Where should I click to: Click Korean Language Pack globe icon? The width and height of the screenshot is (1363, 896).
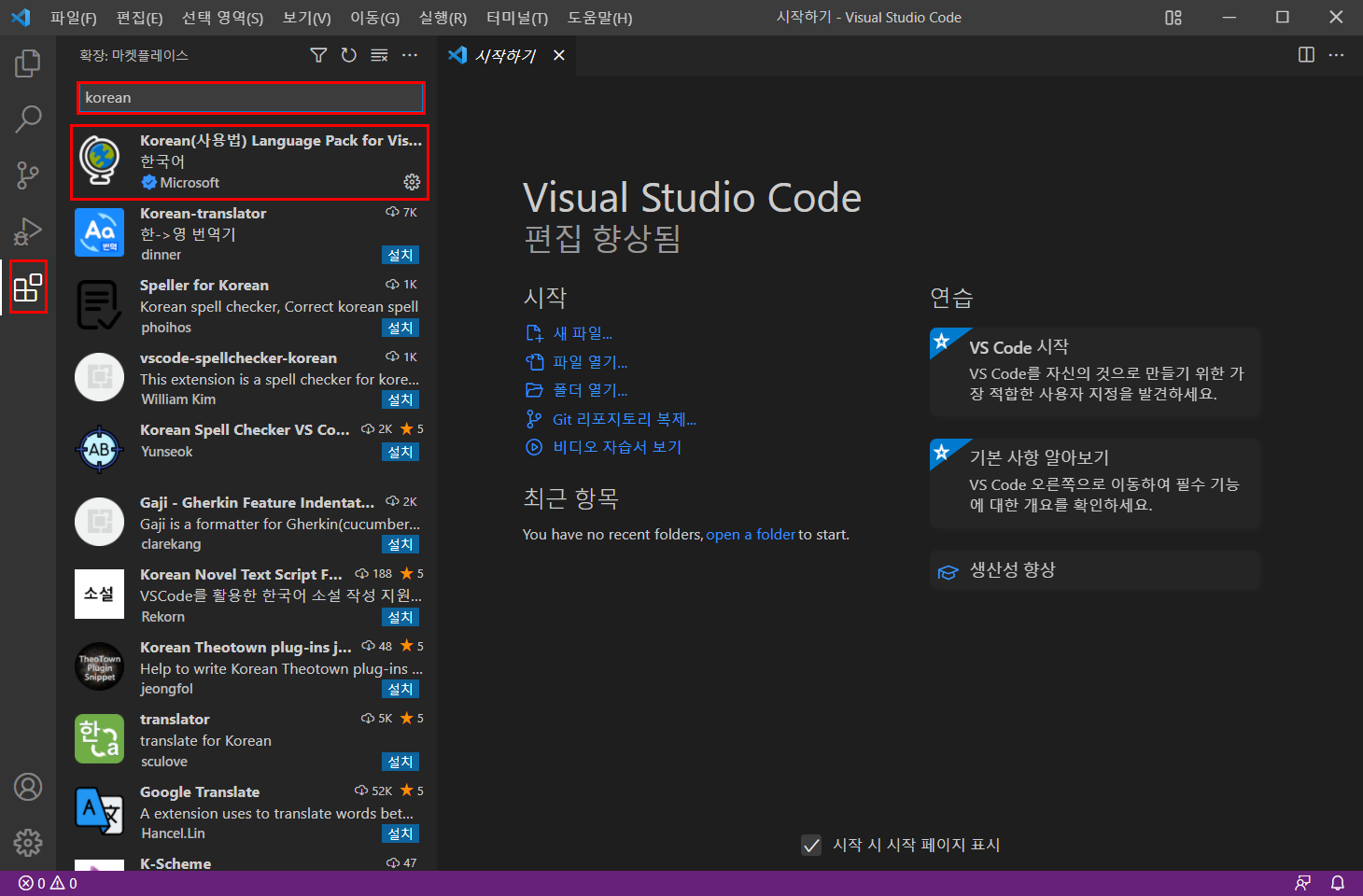(x=99, y=160)
